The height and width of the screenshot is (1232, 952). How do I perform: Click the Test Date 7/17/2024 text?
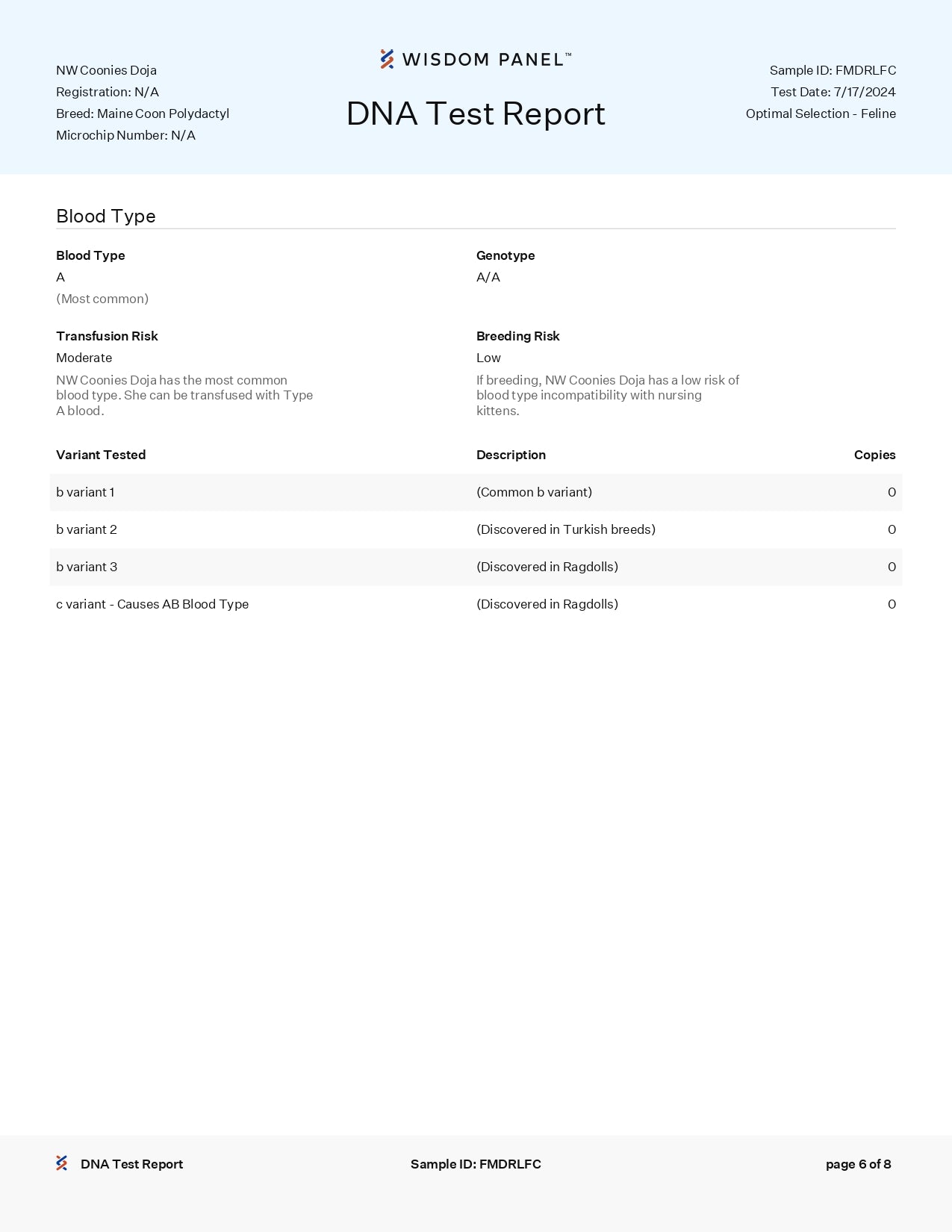point(833,92)
